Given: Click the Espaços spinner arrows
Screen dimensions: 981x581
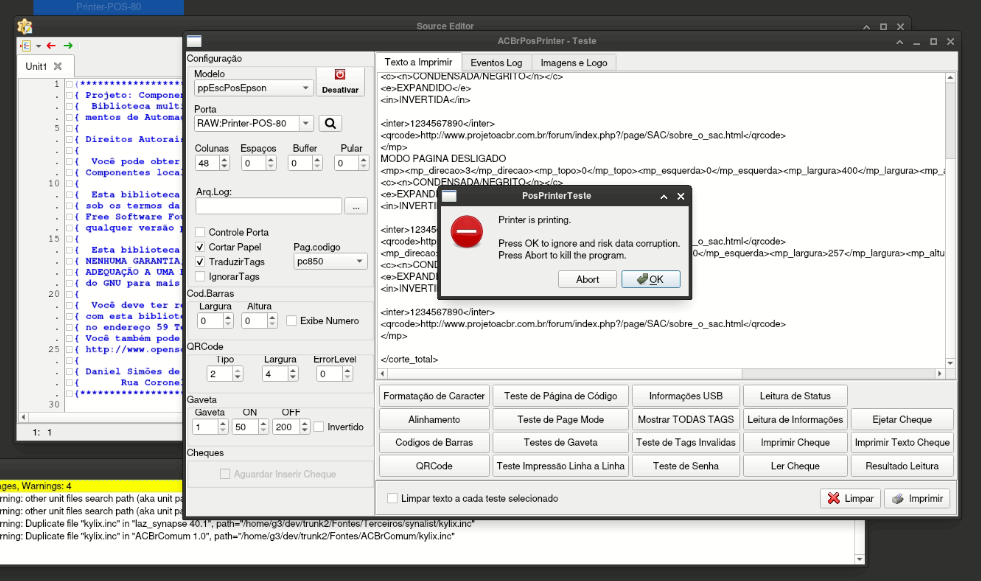Looking at the screenshot, I should coord(271,163).
